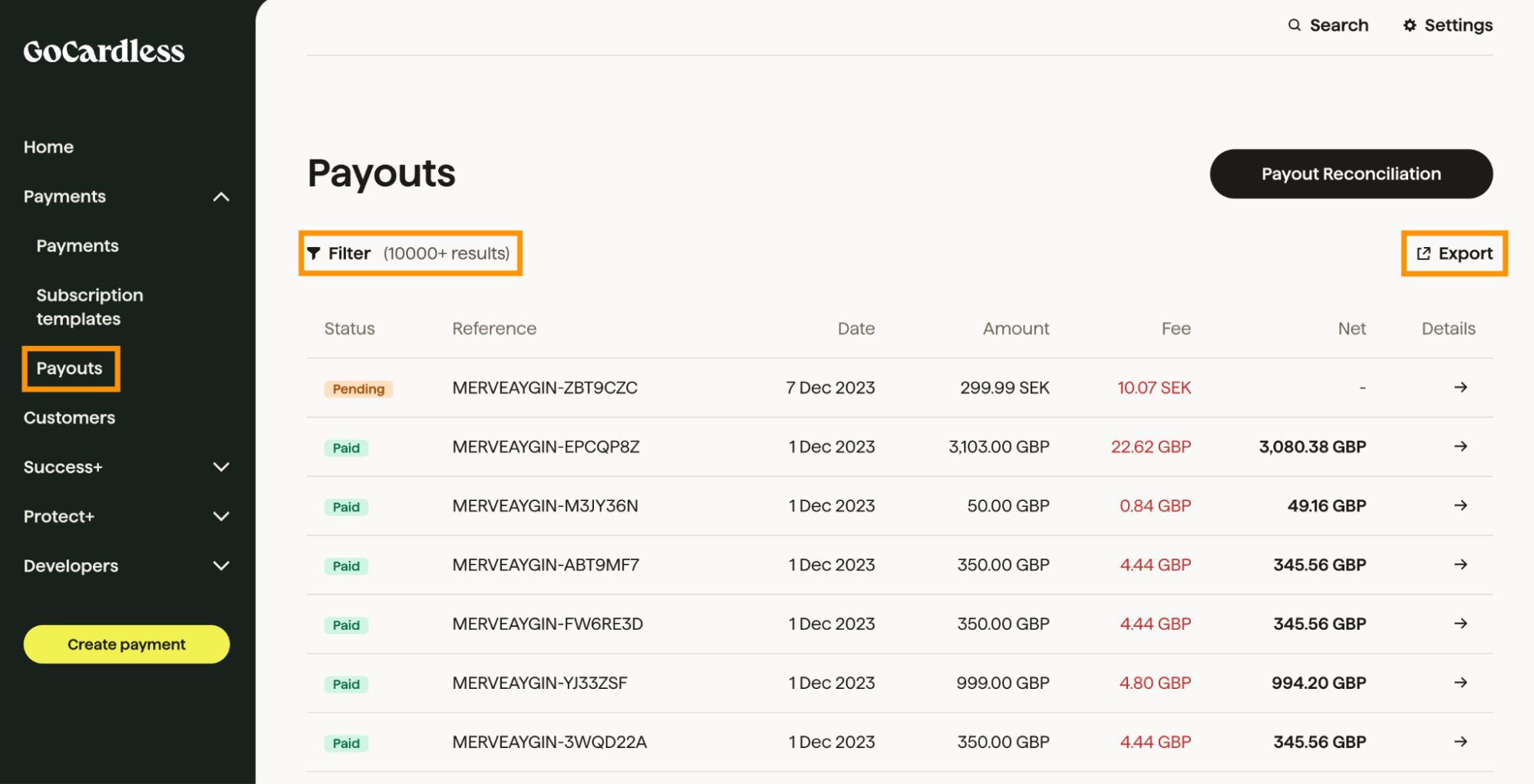Click the Search magnifier icon
The width and height of the screenshot is (1534, 784).
coord(1294,25)
